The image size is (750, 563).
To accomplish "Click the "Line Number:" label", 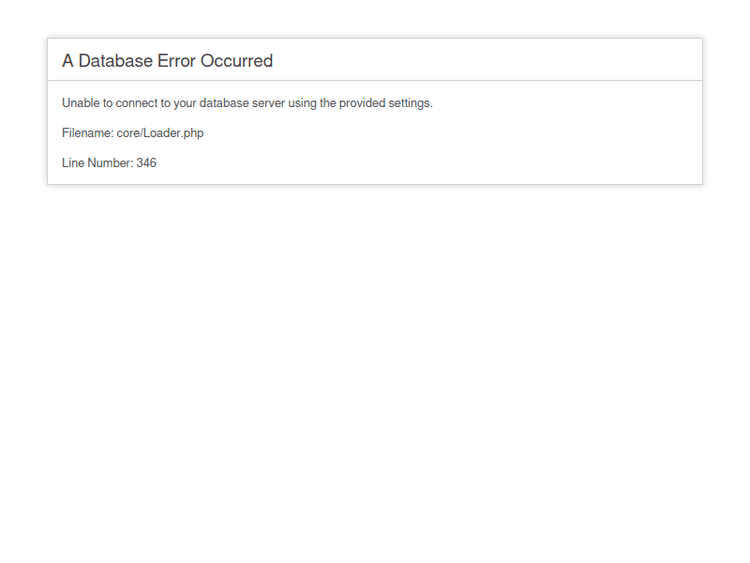I will point(97,163).
